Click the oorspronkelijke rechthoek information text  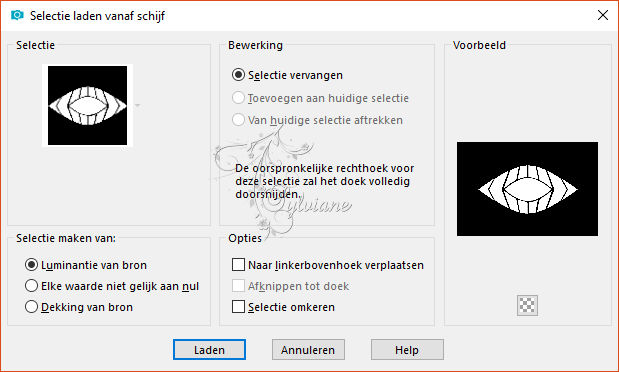click(325, 181)
